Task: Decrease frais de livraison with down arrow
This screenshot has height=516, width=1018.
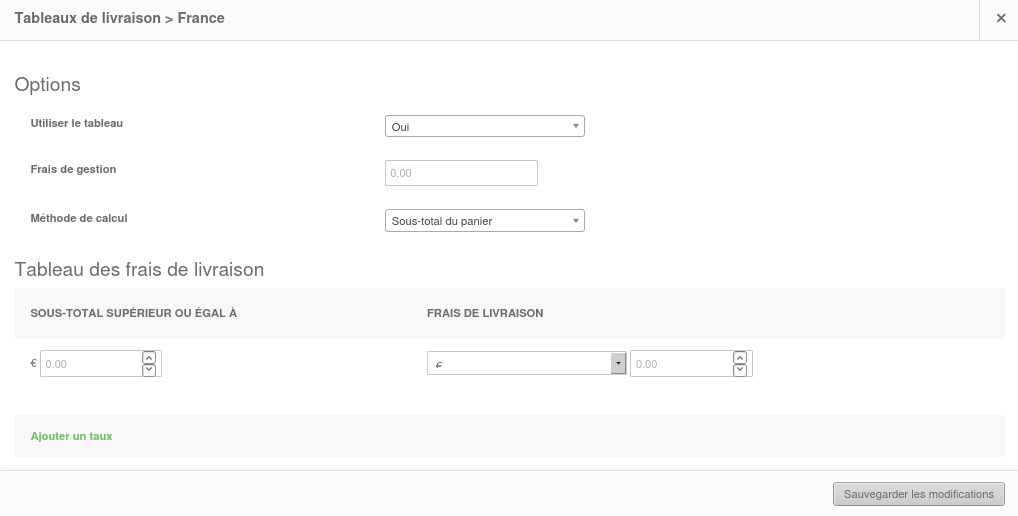Action: (740, 370)
